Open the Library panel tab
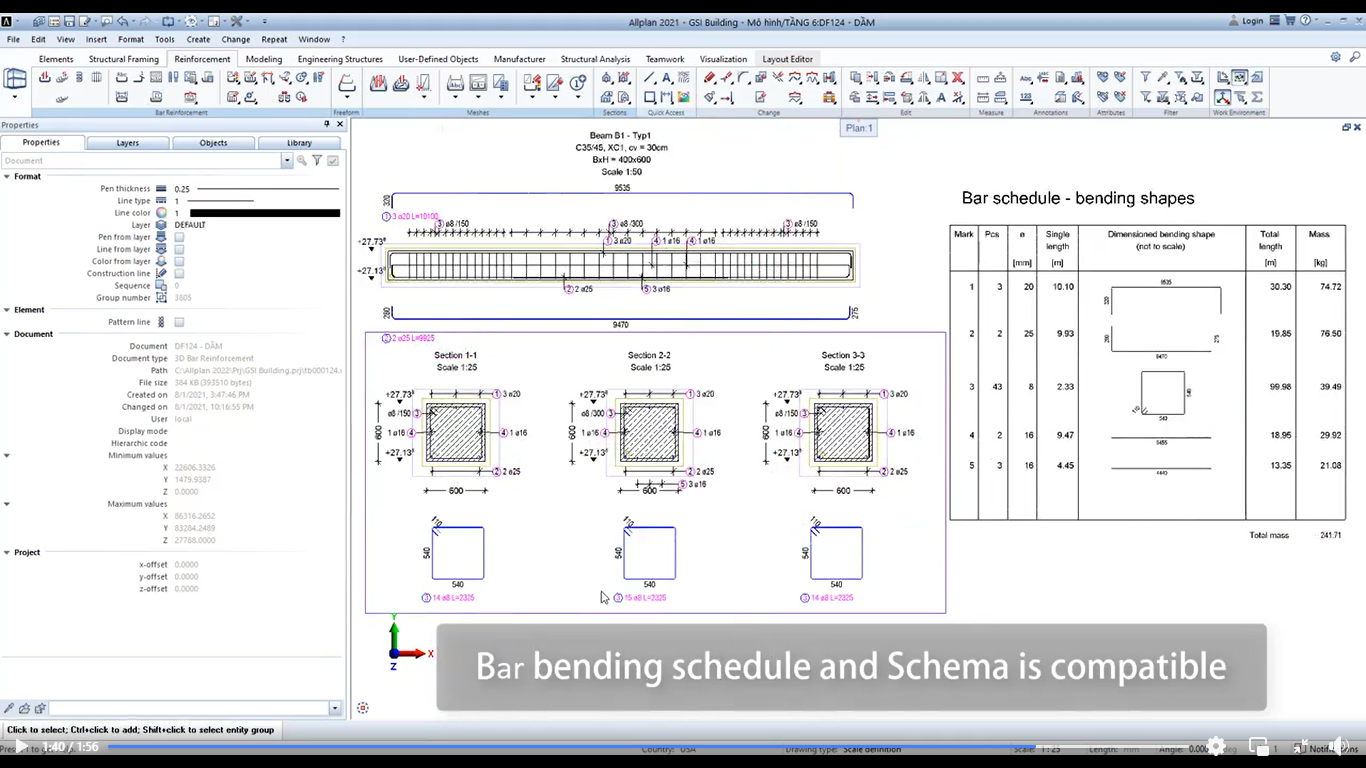The width and height of the screenshot is (1366, 768). pyautogui.click(x=299, y=143)
